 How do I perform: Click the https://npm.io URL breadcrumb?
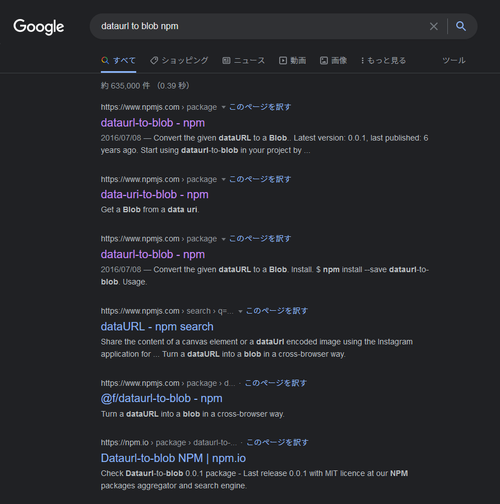(x=169, y=443)
